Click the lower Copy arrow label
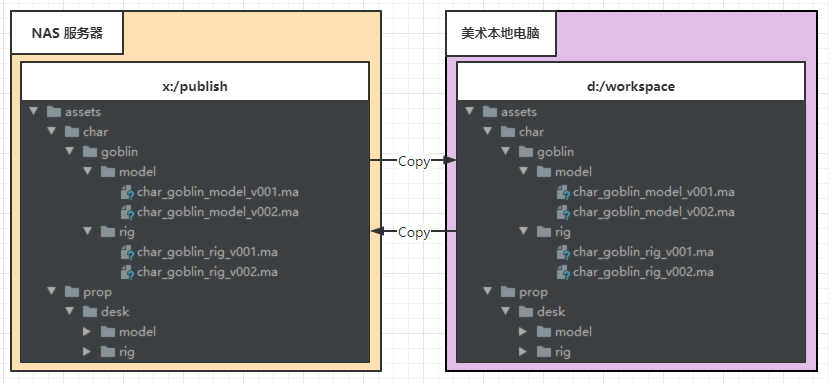This screenshot has width=829, height=383. 413,232
